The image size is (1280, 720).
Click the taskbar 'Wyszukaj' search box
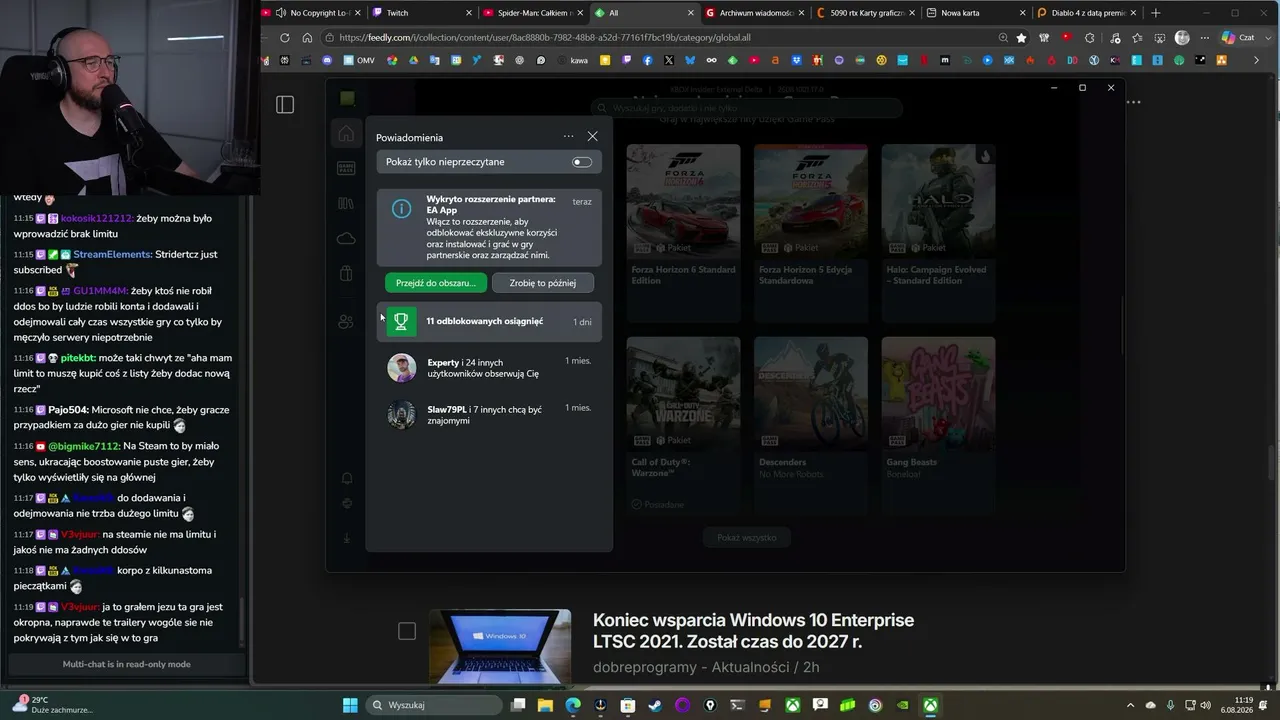pyautogui.click(x=432, y=705)
